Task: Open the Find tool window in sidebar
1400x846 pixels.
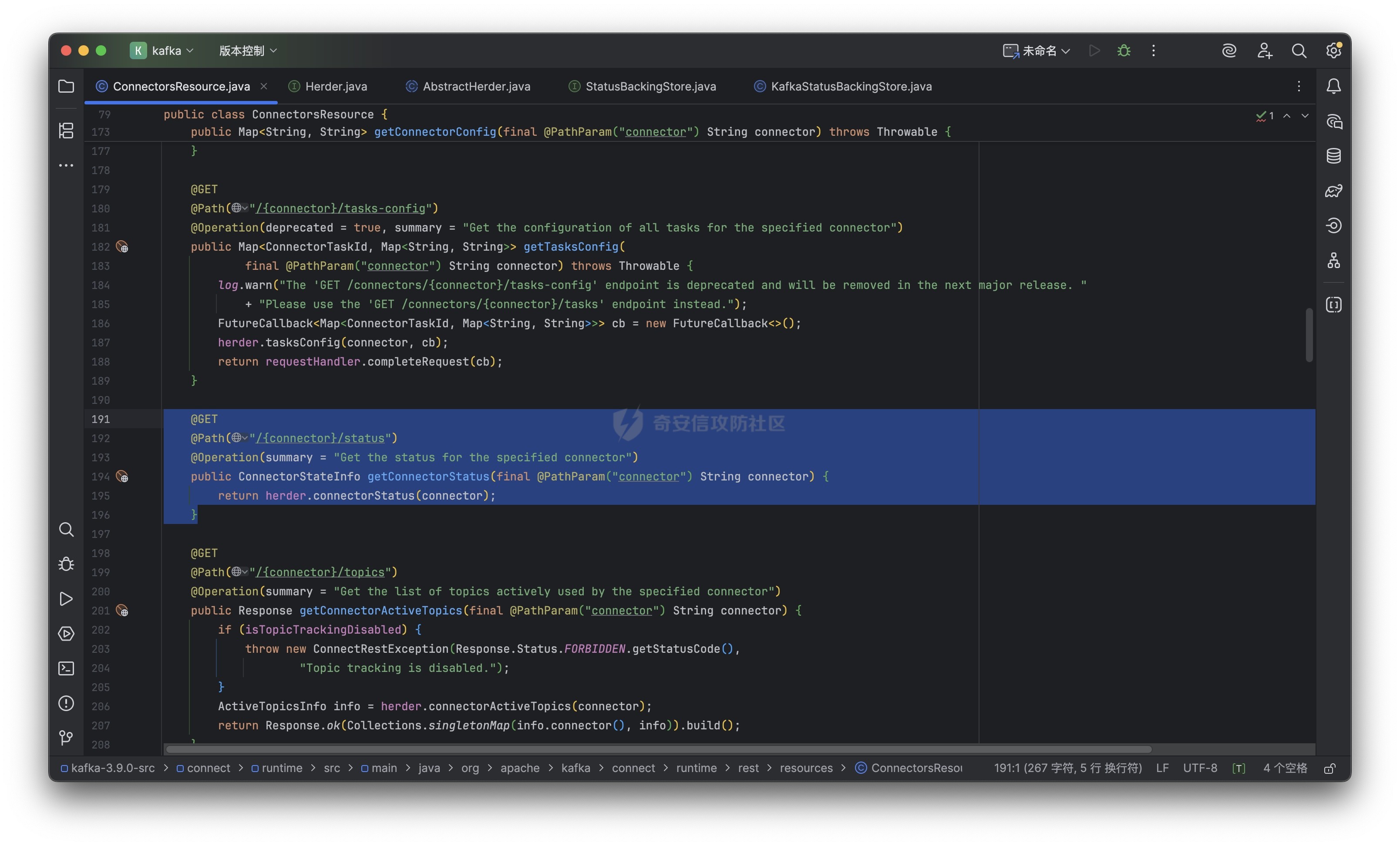Action: click(x=66, y=530)
